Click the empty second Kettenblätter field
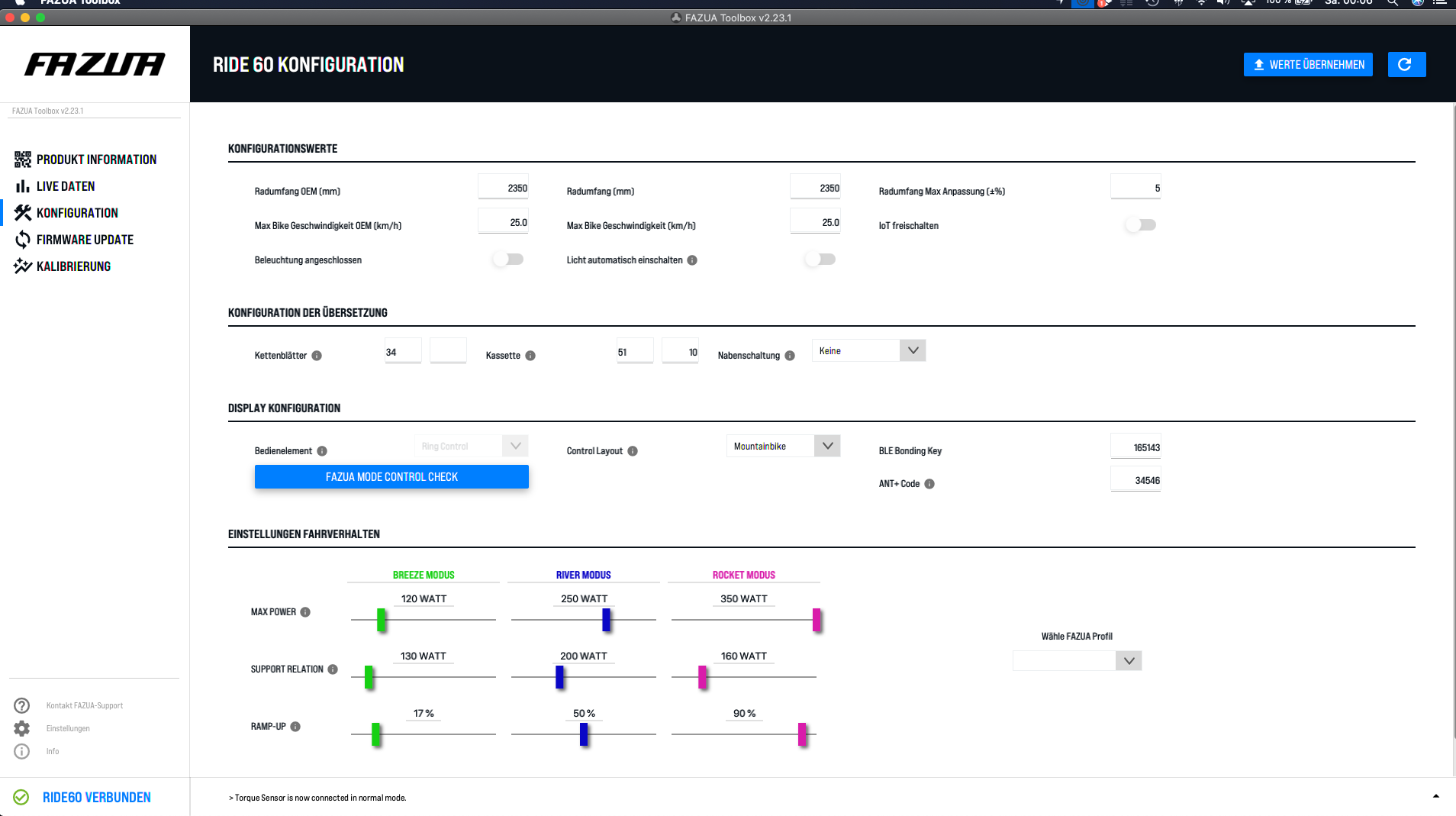 pyautogui.click(x=448, y=351)
